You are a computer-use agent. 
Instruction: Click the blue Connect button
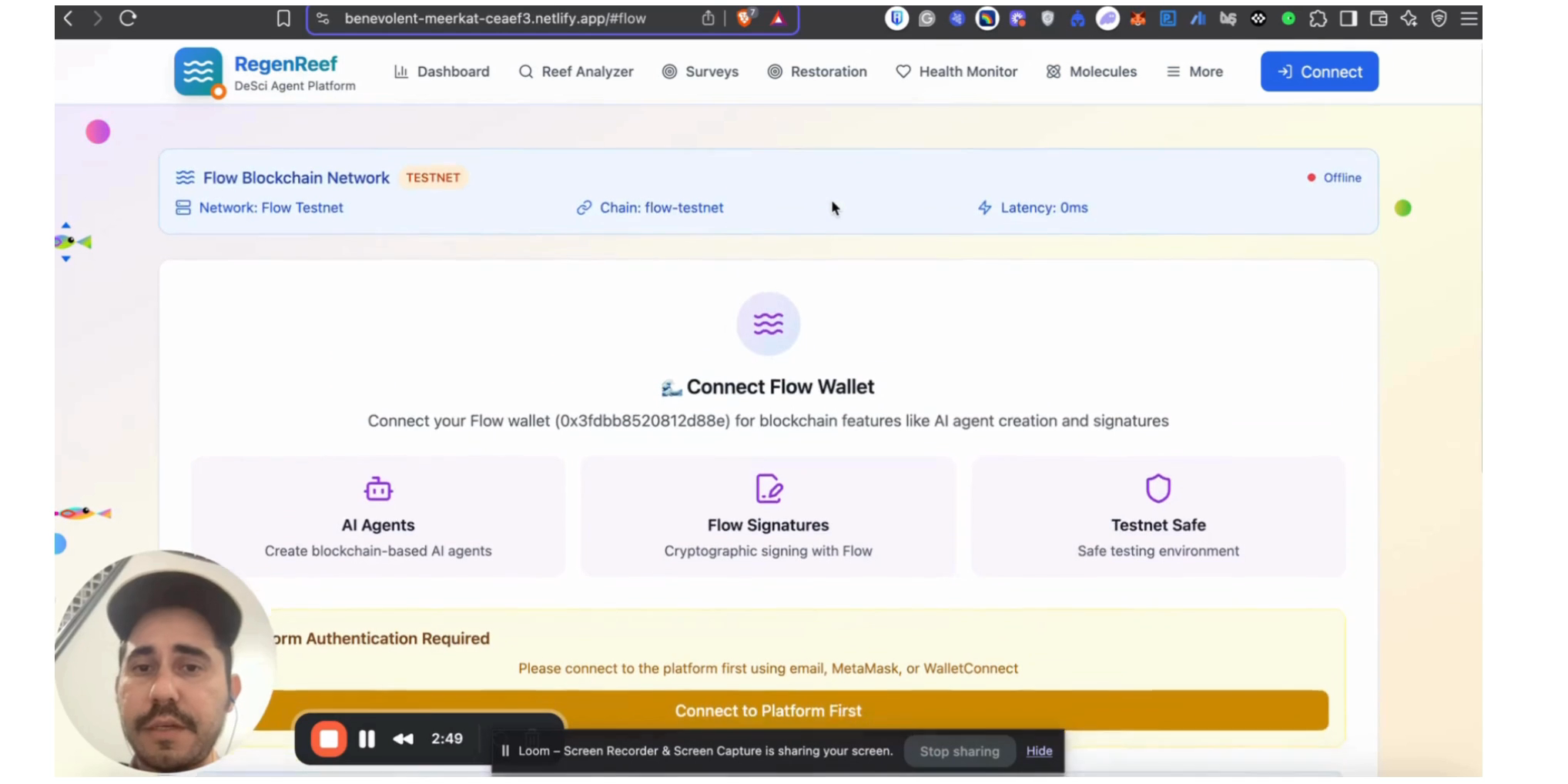tap(1319, 72)
